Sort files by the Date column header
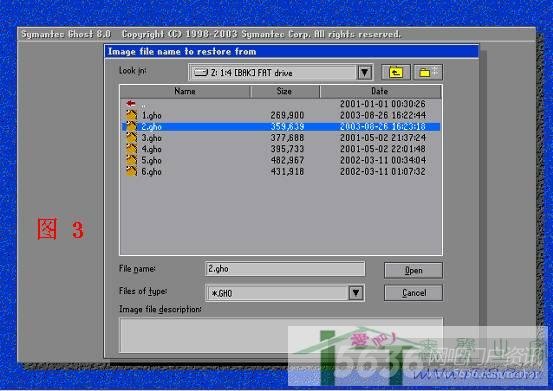 [380, 91]
